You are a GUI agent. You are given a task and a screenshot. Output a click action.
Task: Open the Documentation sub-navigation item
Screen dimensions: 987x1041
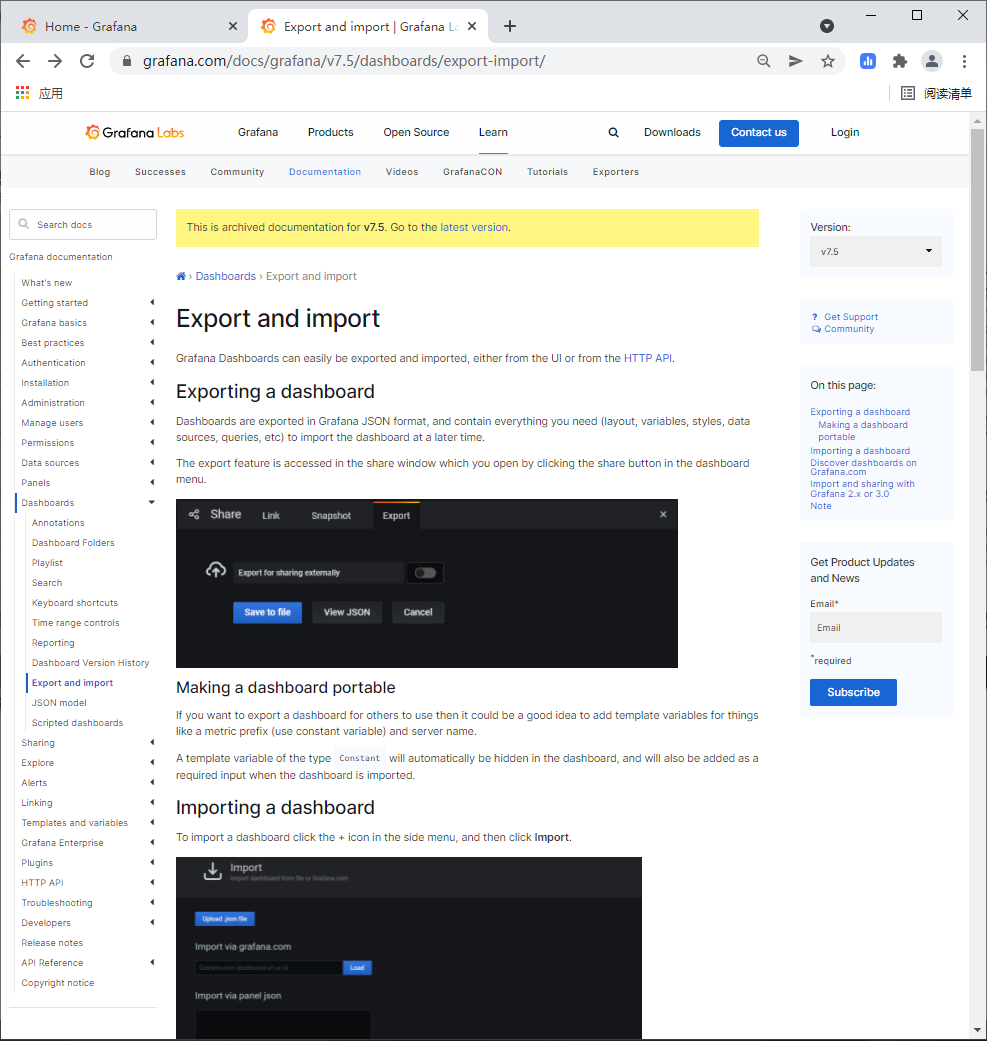coord(325,172)
